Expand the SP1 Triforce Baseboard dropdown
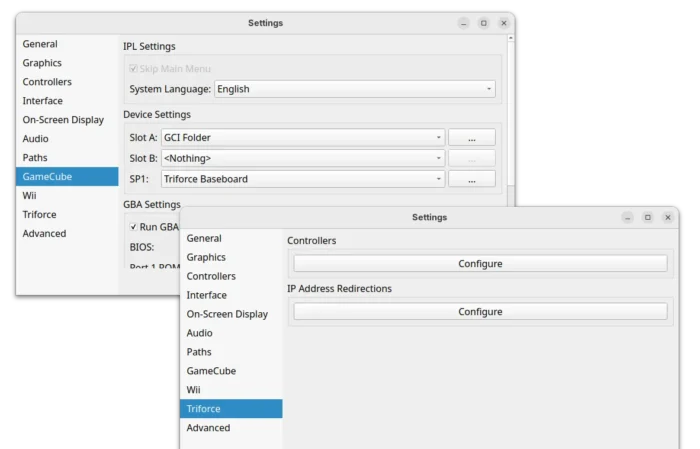 (x=302, y=179)
